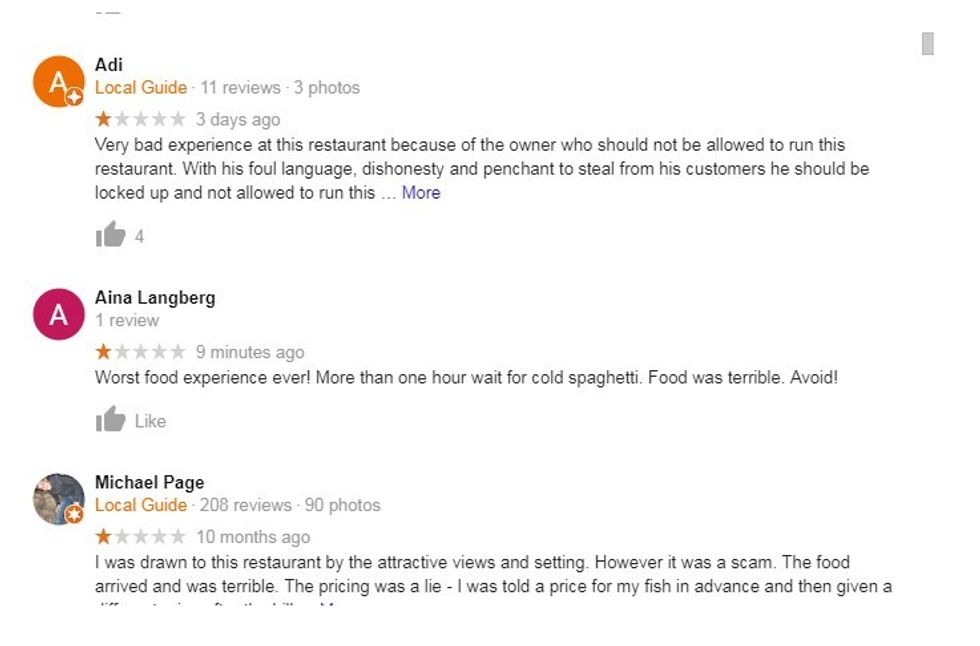Click Adi's orange profile avatar

point(58,81)
